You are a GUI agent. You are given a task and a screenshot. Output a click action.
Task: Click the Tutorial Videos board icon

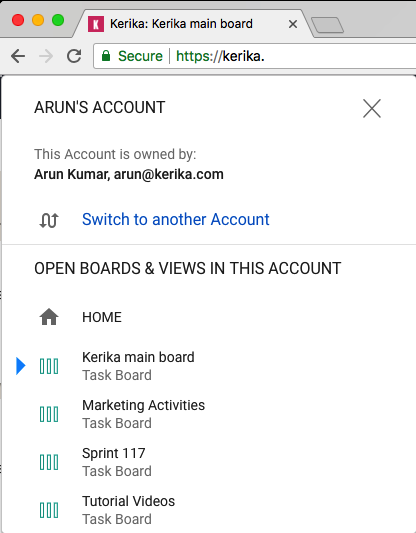coord(49,510)
